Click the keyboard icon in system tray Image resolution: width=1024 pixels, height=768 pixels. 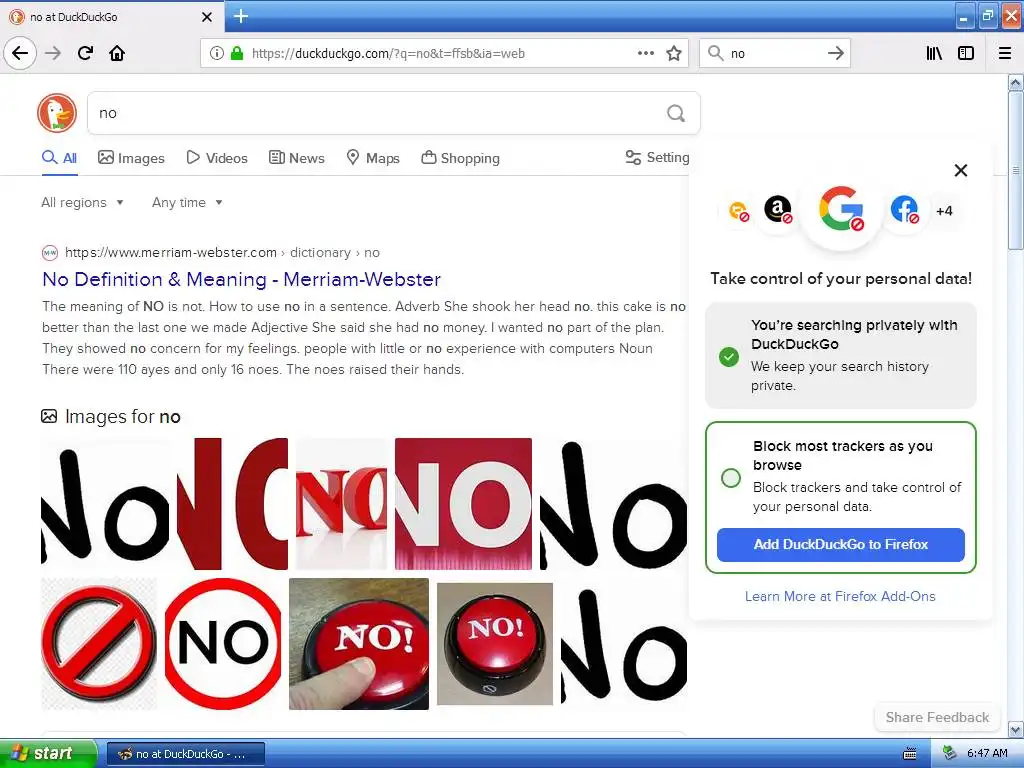click(x=910, y=754)
